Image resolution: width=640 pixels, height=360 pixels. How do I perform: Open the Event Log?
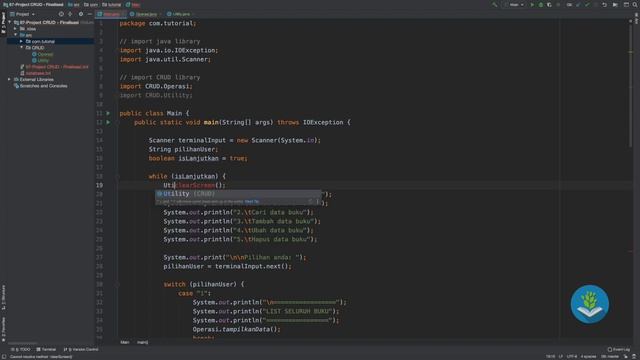(x=618, y=349)
